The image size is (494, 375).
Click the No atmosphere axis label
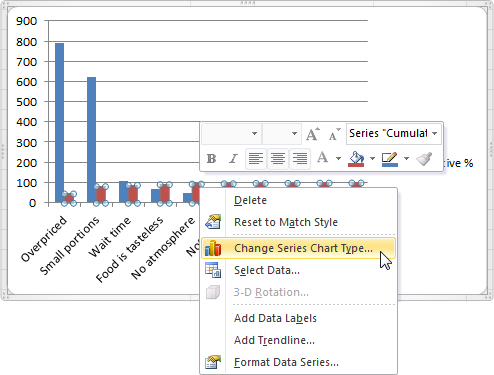coord(163,248)
